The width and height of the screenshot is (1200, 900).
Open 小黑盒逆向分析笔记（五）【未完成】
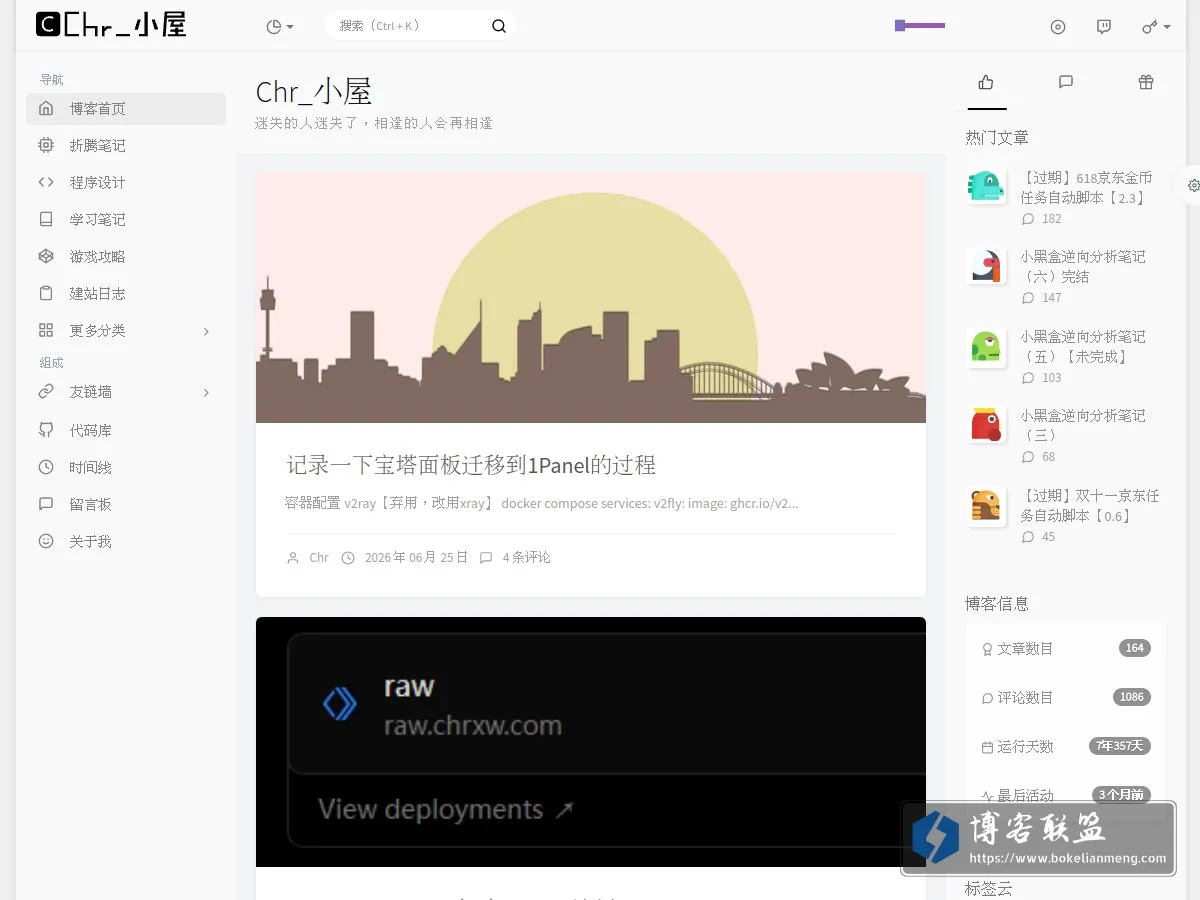tap(1083, 347)
